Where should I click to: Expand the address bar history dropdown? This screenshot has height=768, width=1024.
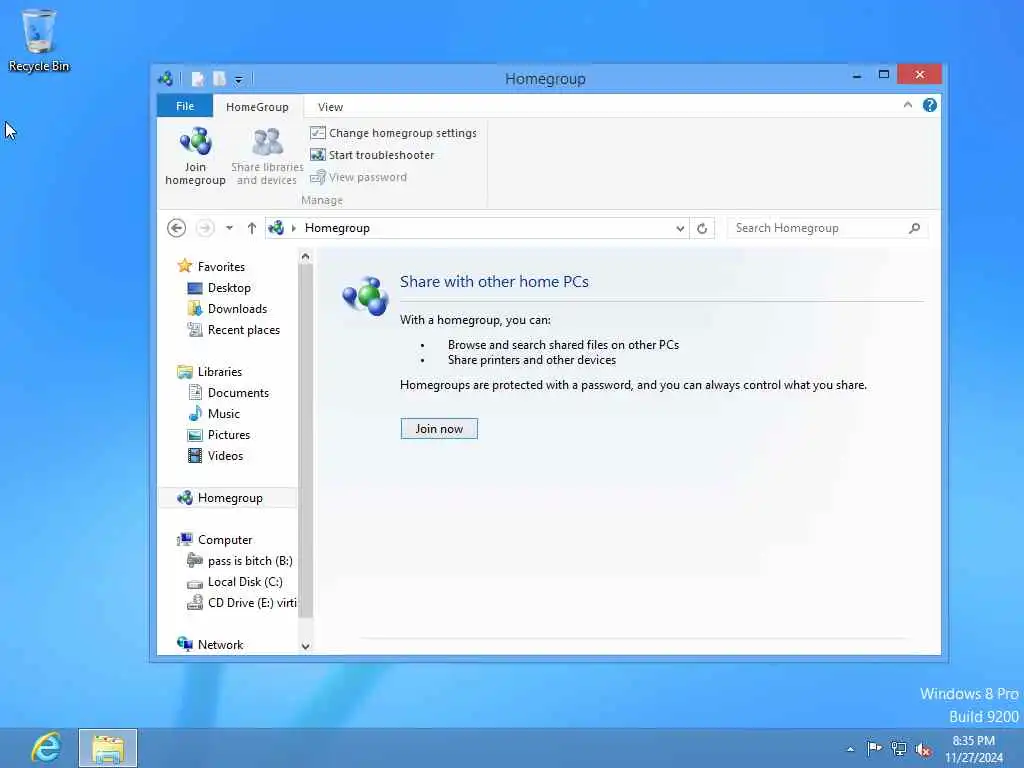(680, 228)
